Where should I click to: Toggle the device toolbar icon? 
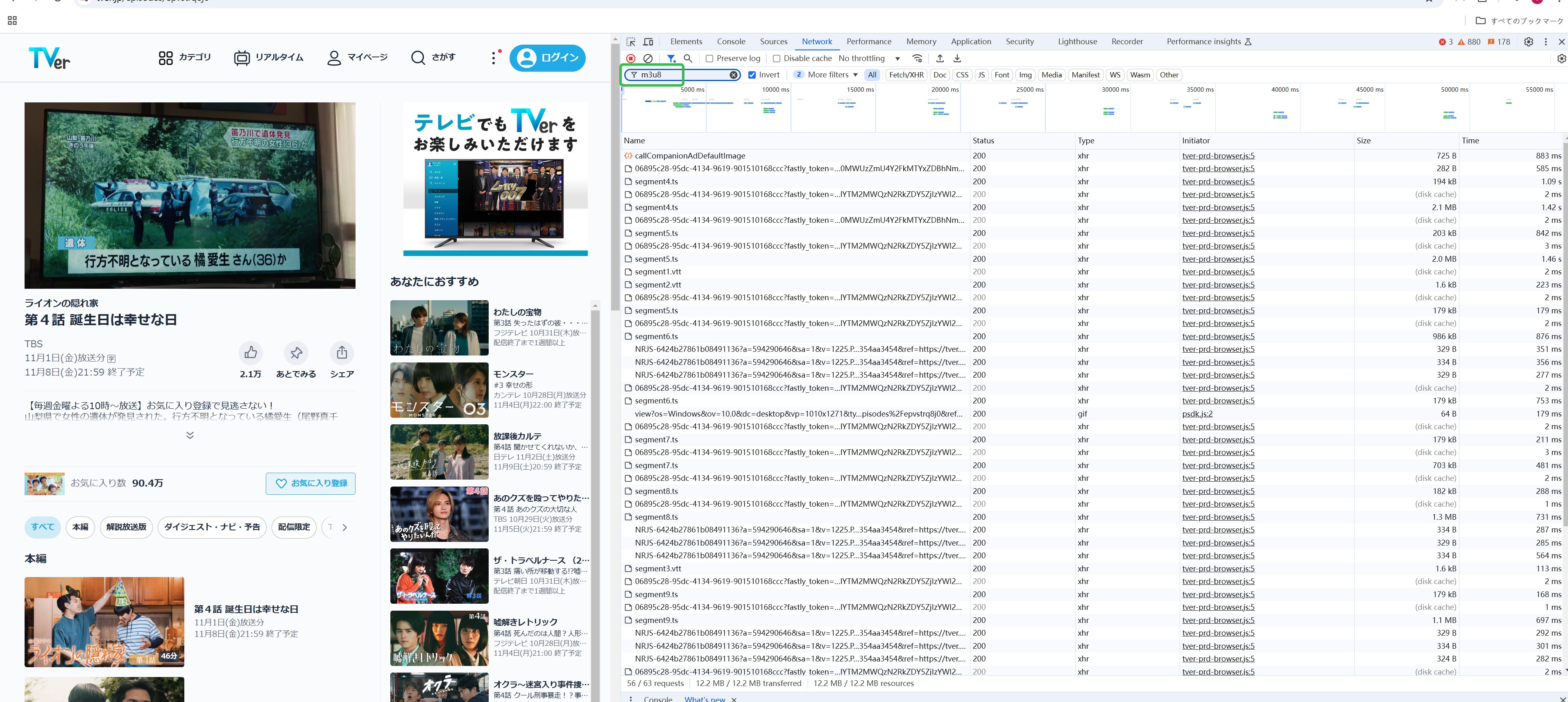648,41
